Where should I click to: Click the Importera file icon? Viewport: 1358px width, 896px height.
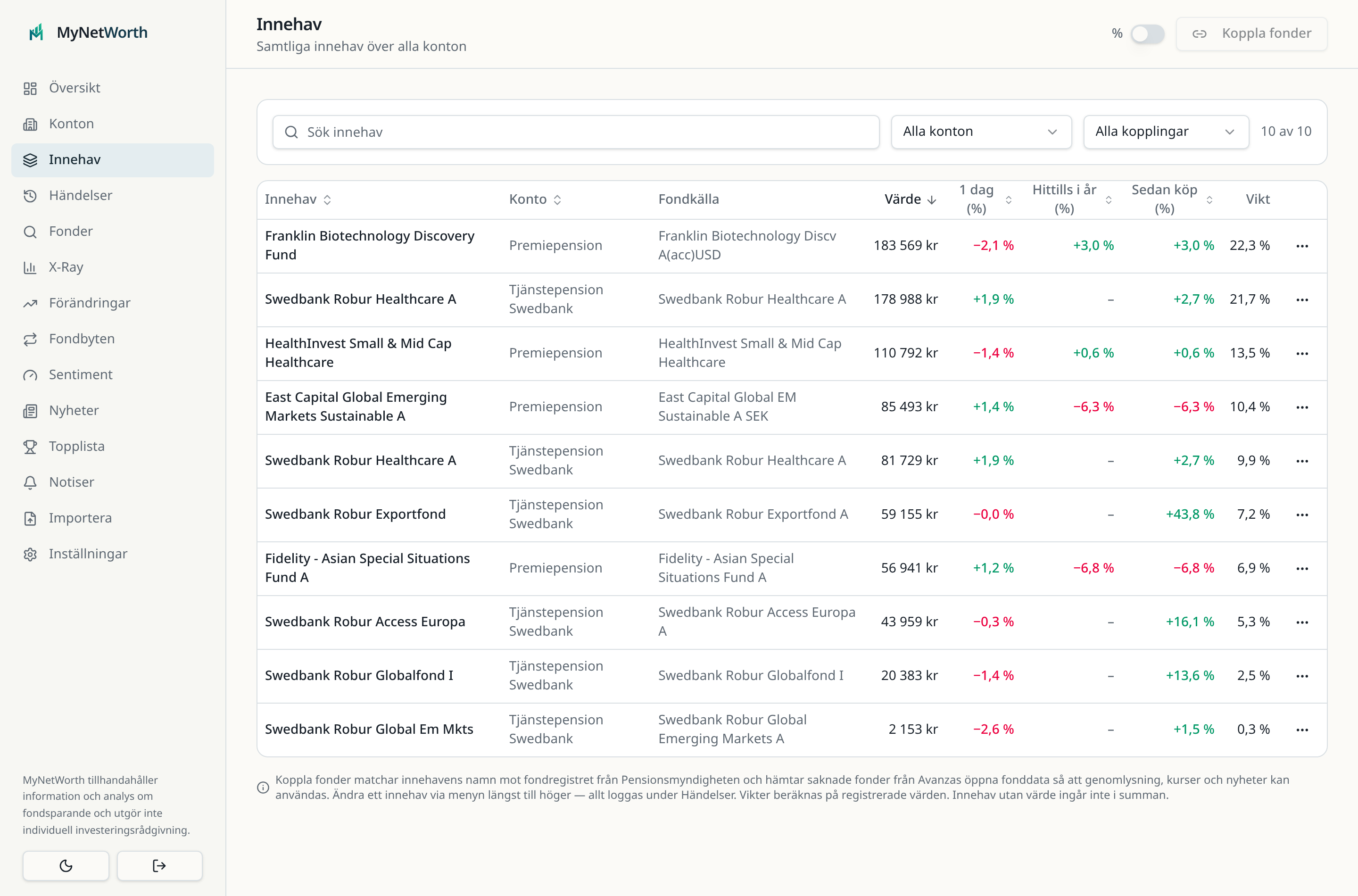pyautogui.click(x=30, y=518)
